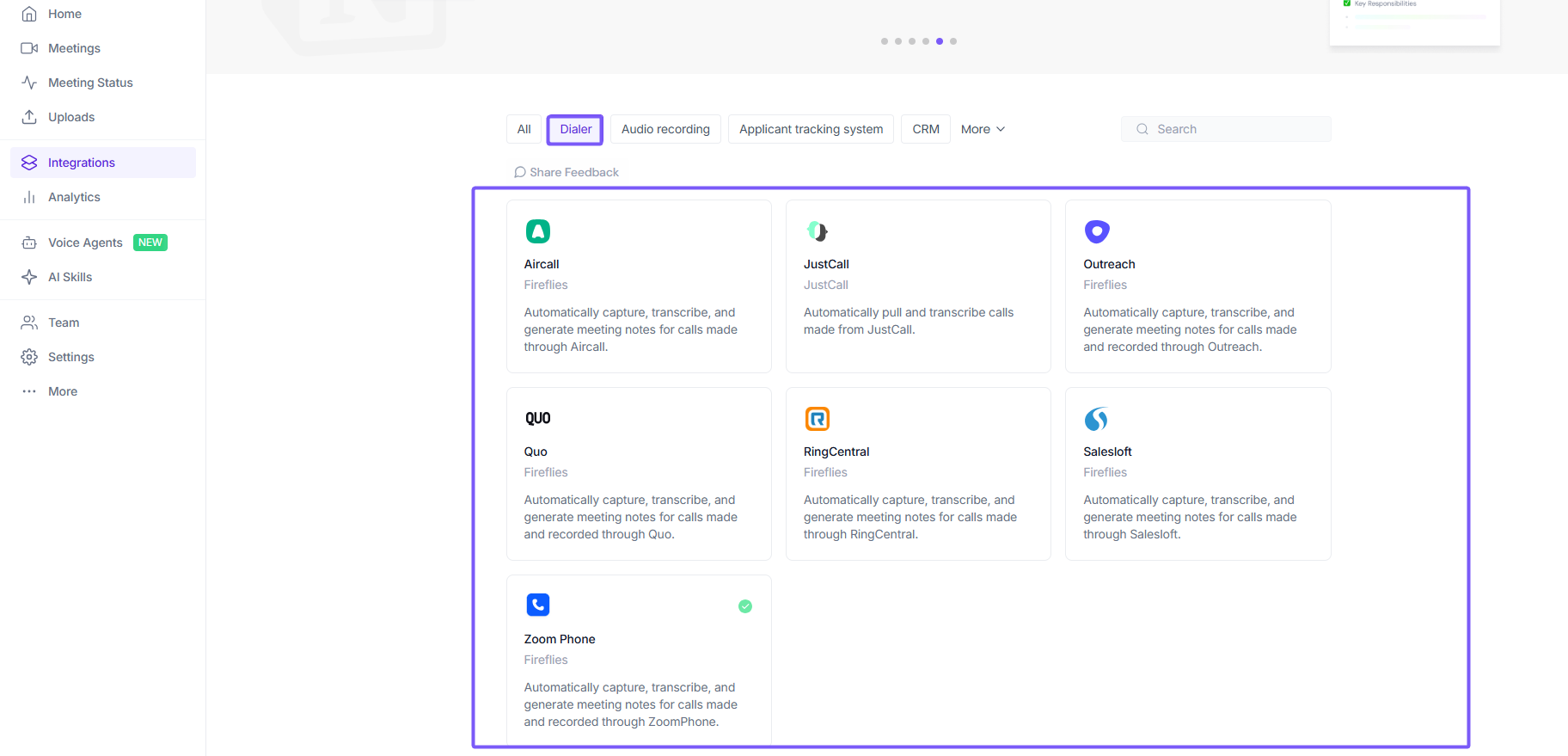
Task: Open the Analytics section
Action: pos(74,197)
